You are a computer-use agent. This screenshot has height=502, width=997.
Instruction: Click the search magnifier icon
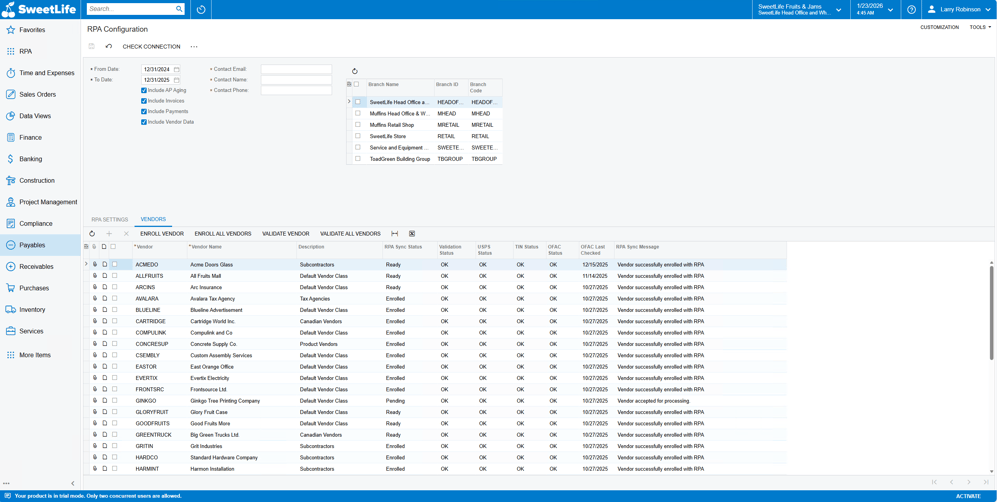click(x=179, y=10)
